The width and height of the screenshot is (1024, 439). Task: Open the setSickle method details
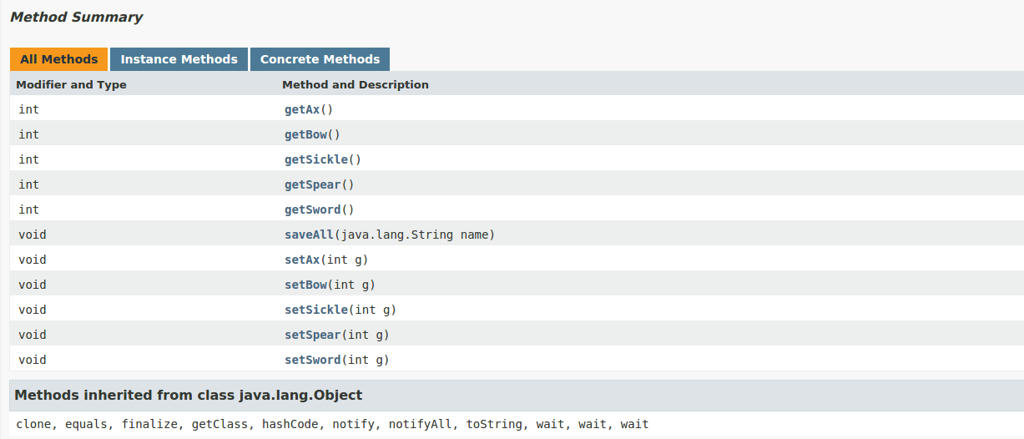pyautogui.click(x=316, y=310)
